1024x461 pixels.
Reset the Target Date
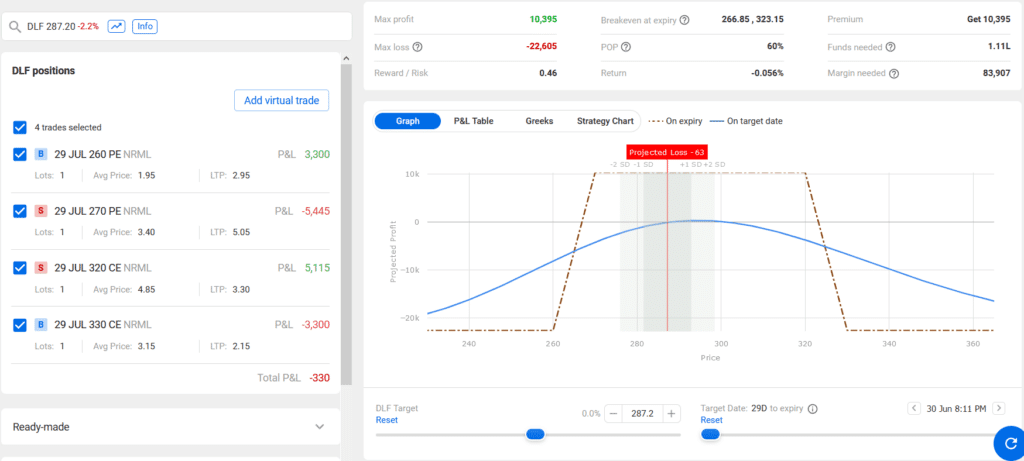(711, 420)
